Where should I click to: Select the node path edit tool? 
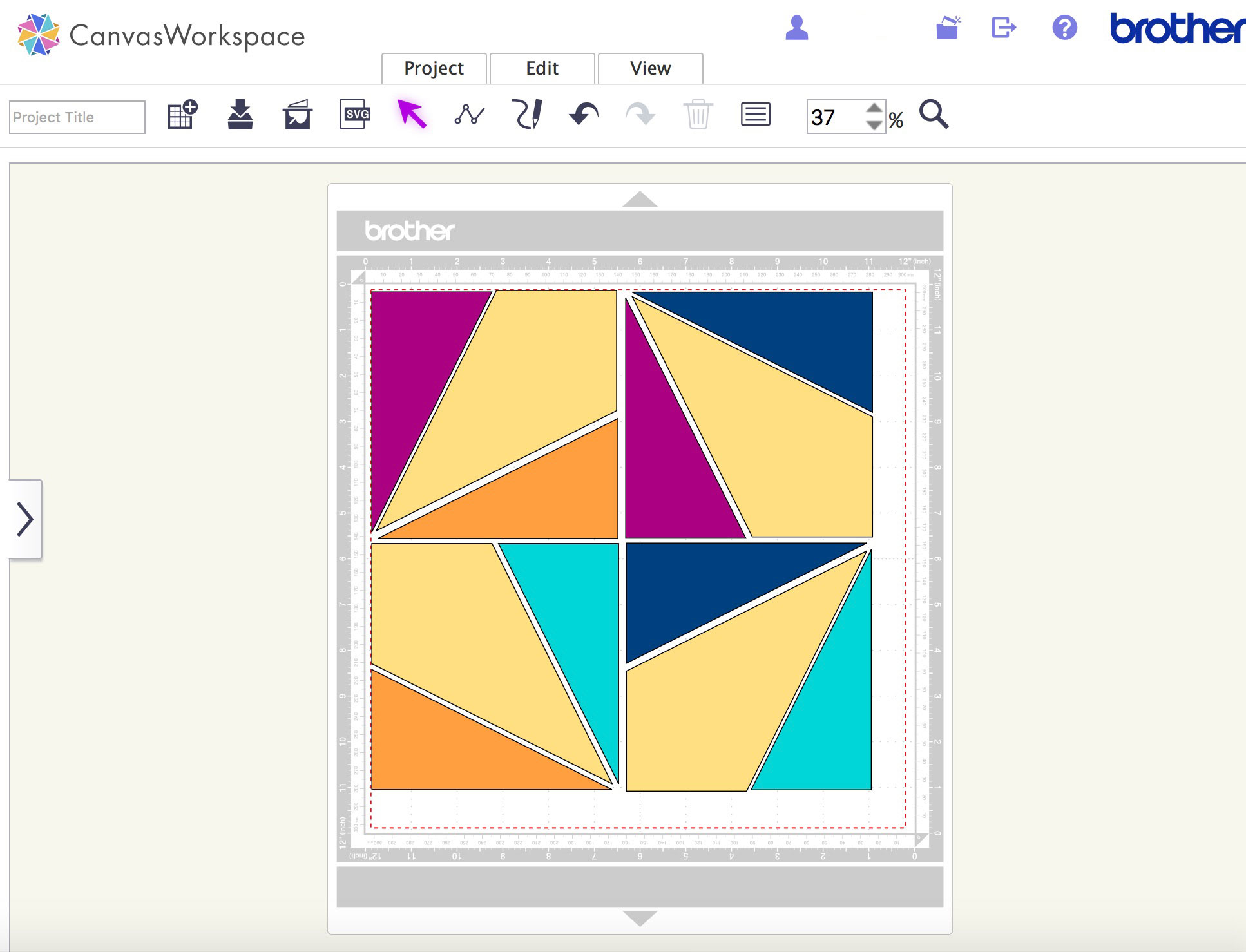pos(470,115)
